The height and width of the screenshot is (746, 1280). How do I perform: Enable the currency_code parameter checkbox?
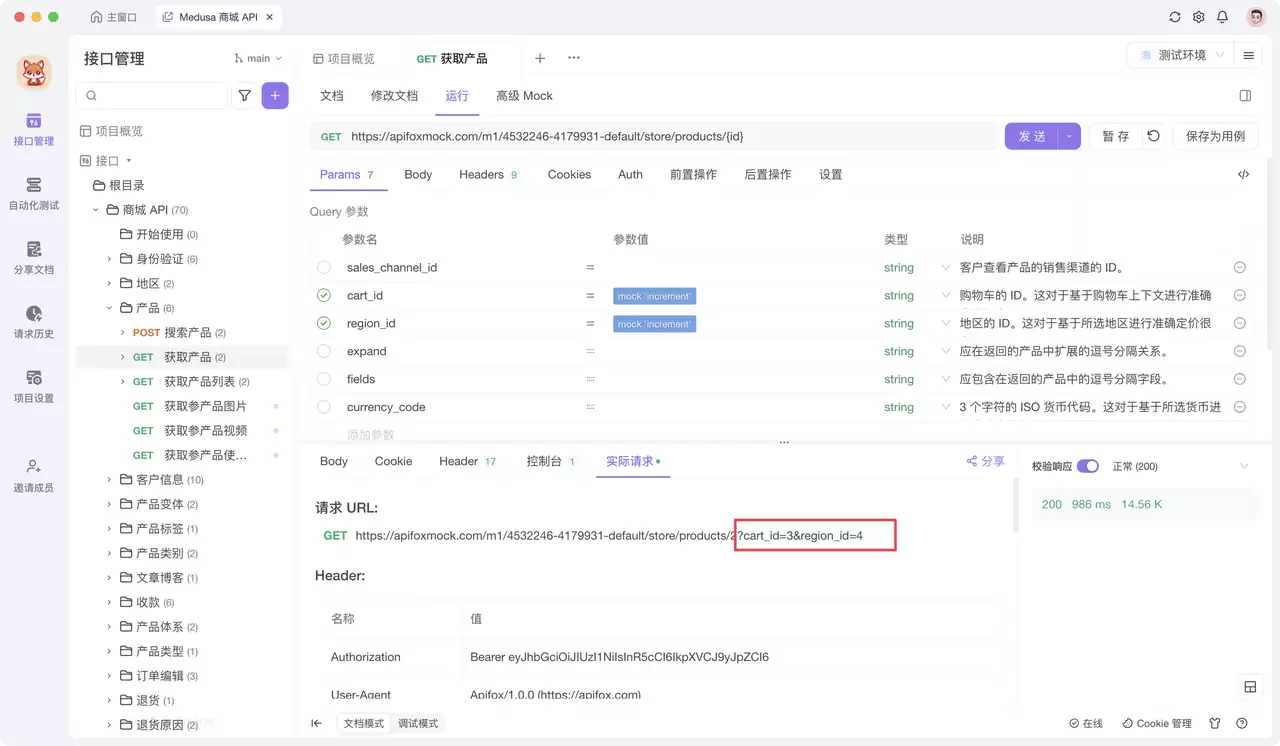click(324, 407)
